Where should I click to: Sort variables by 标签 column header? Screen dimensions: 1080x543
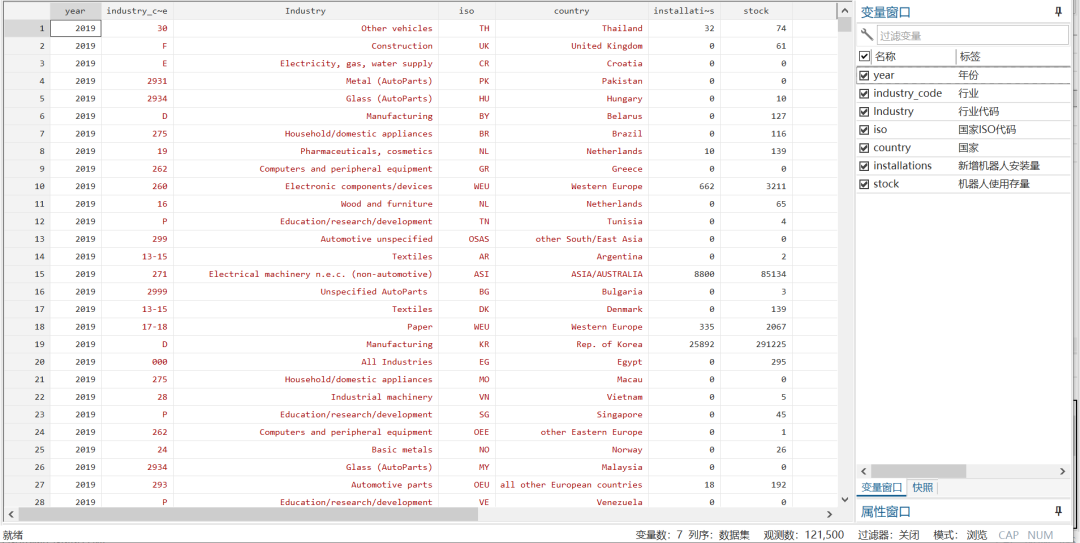coord(1012,57)
